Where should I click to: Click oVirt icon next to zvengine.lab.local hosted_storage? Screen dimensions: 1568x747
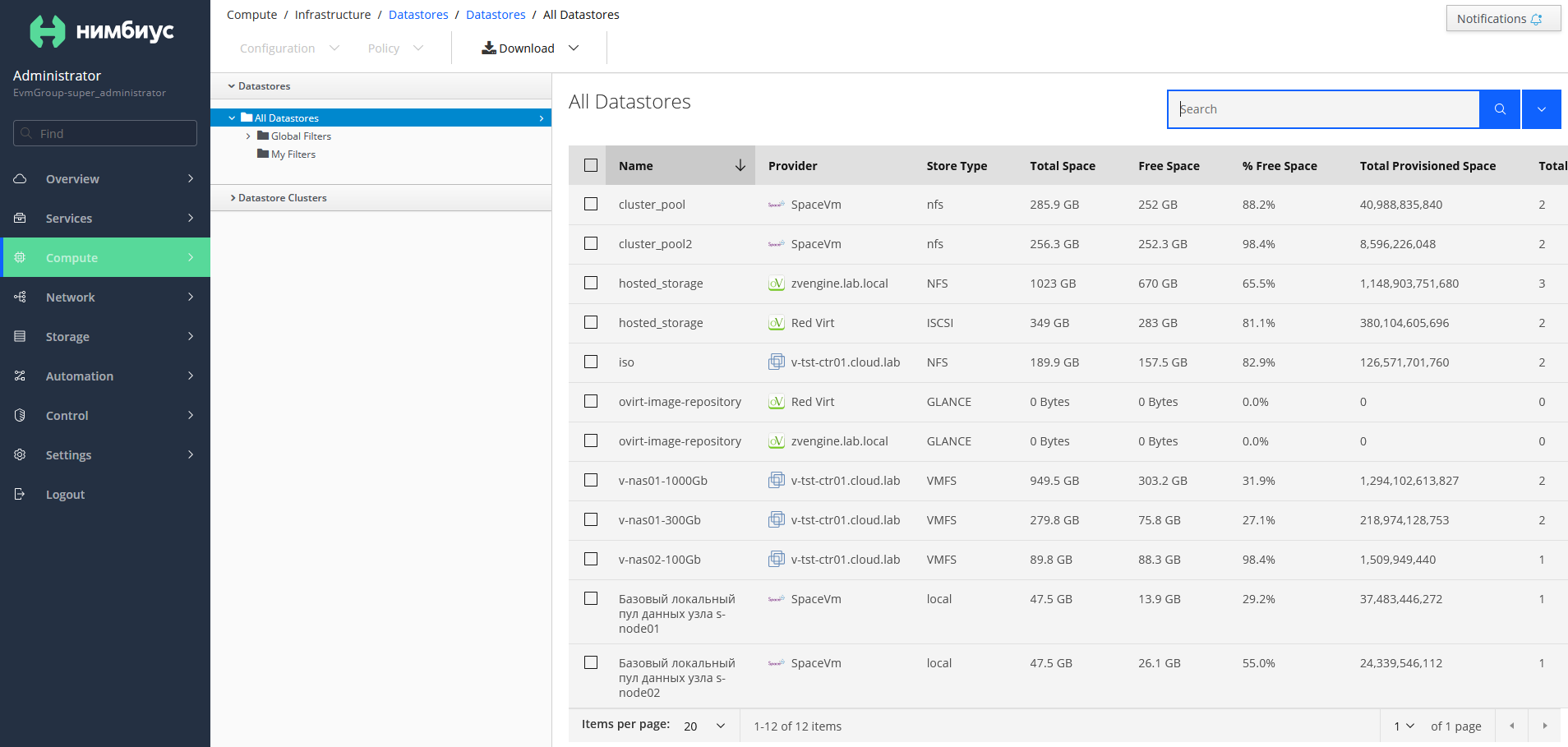pyautogui.click(x=777, y=284)
